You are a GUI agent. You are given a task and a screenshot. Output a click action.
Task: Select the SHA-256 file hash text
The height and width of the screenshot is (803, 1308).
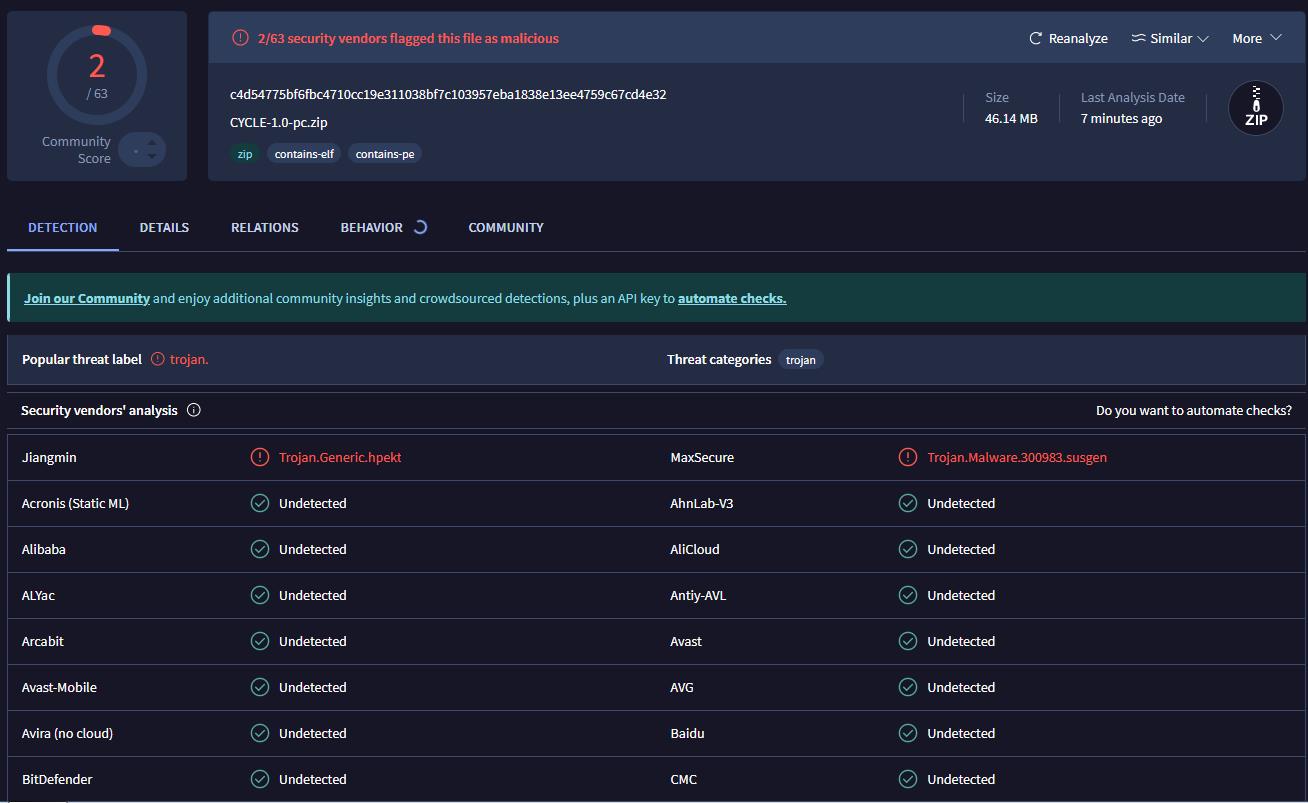point(448,94)
